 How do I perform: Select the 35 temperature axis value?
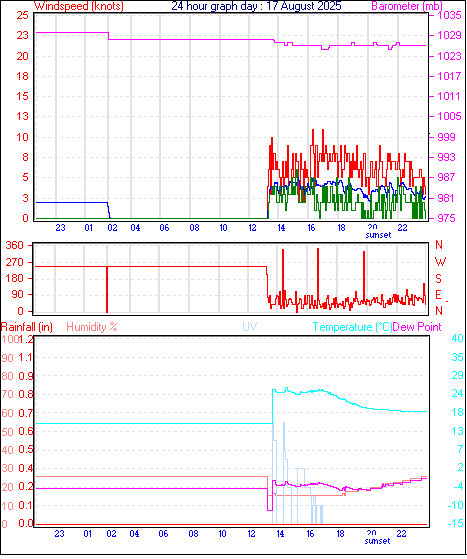click(457, 357)
